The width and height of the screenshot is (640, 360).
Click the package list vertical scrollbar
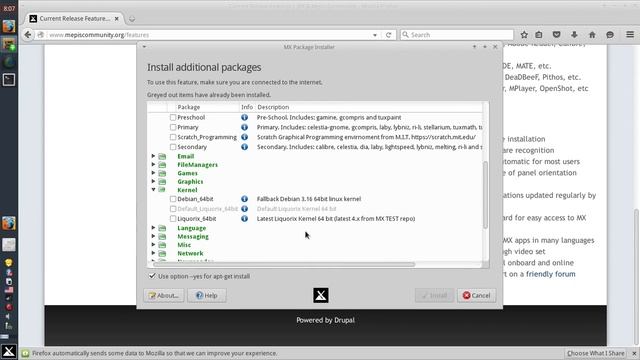485,195
